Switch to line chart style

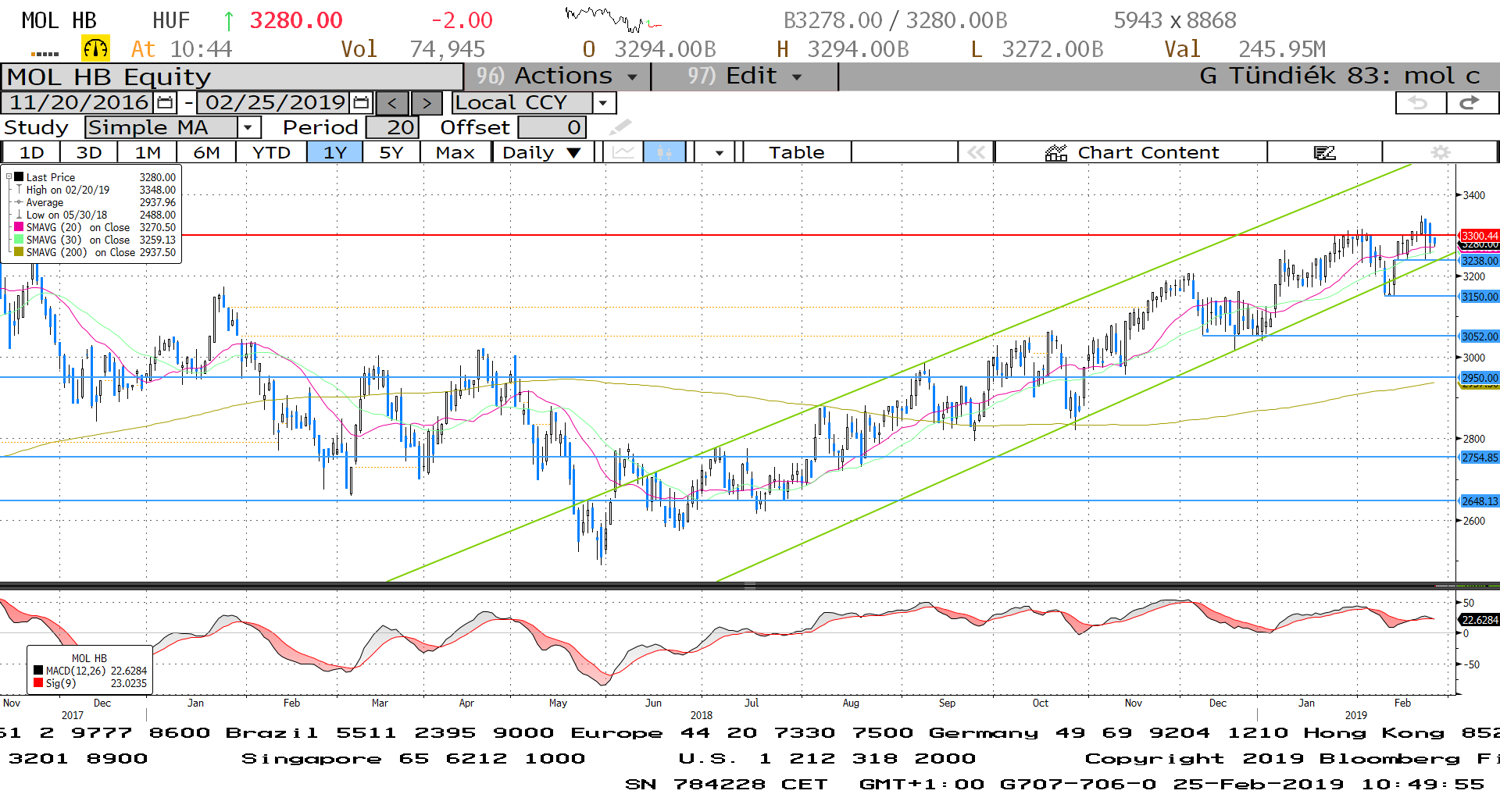pyautogui.click(x=623, y=152)
